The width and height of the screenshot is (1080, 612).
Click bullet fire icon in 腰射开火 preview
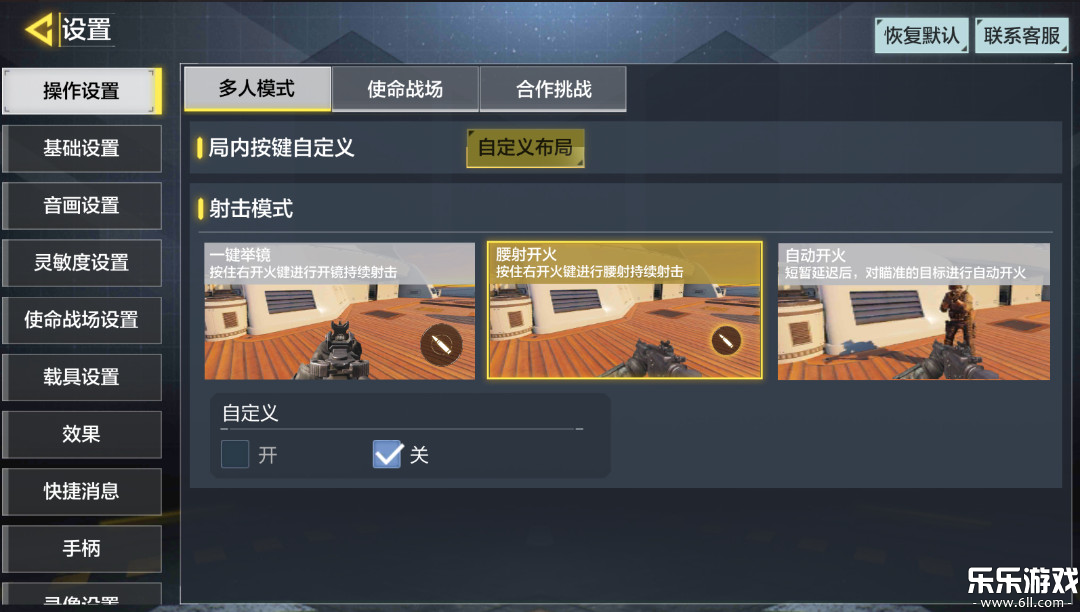pos(726,340)
